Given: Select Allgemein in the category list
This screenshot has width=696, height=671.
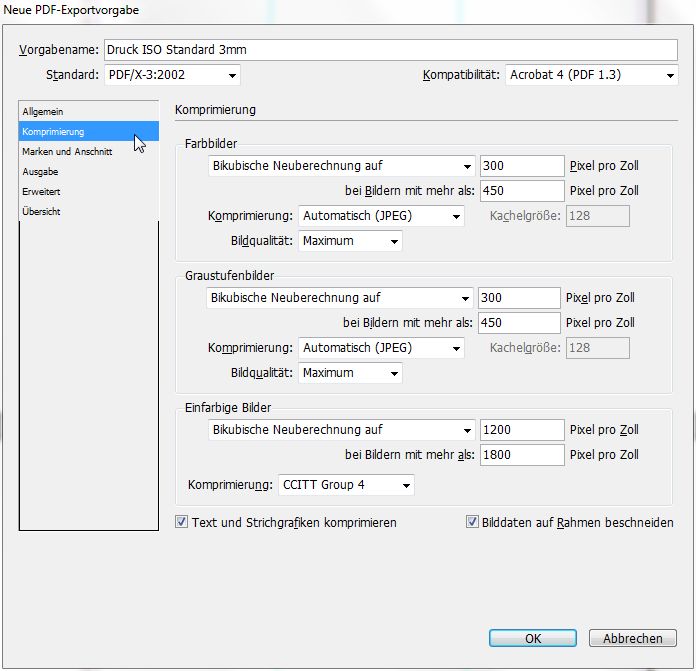Looking at the screenshot, I should click(x=43, y=112).
